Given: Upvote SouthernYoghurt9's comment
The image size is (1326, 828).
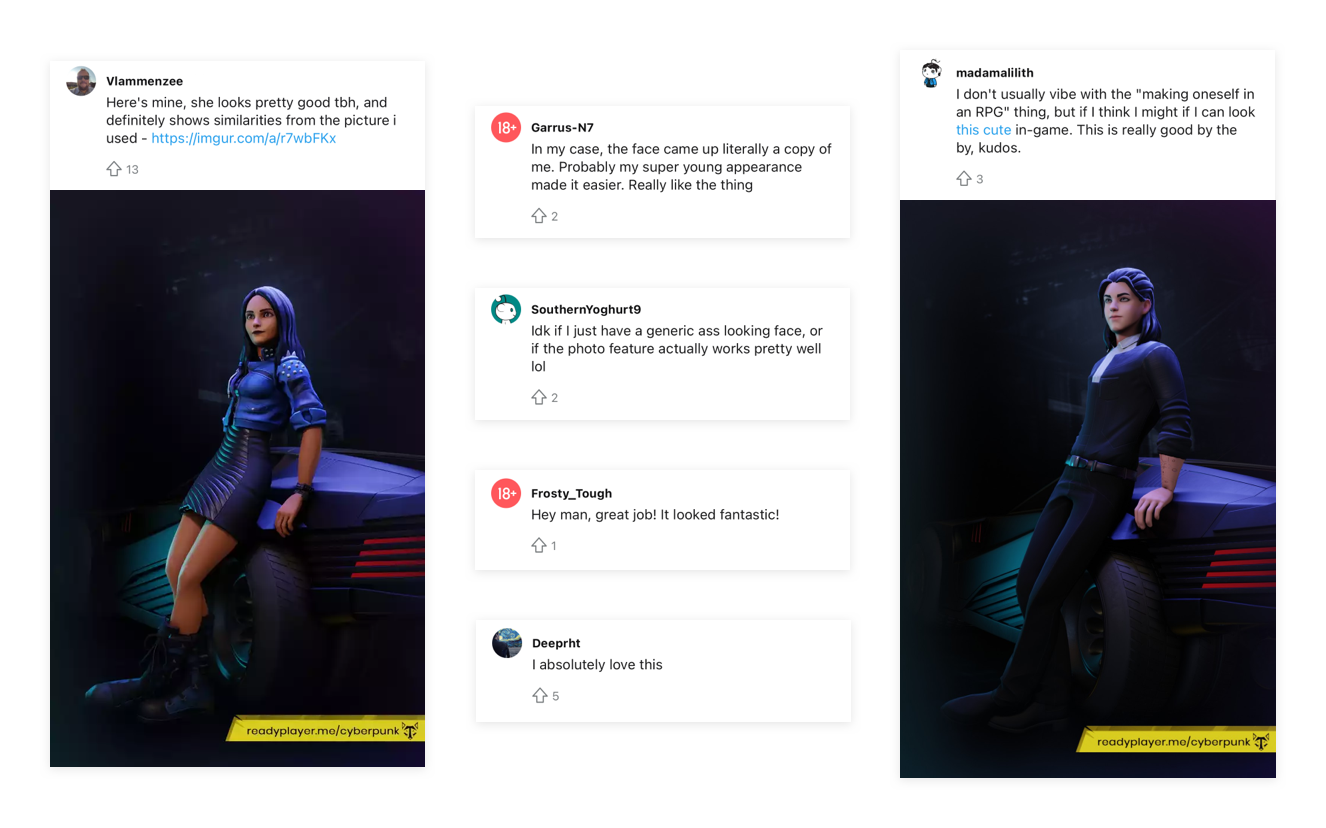Looking at the screenshot, I should click(539, 397).
